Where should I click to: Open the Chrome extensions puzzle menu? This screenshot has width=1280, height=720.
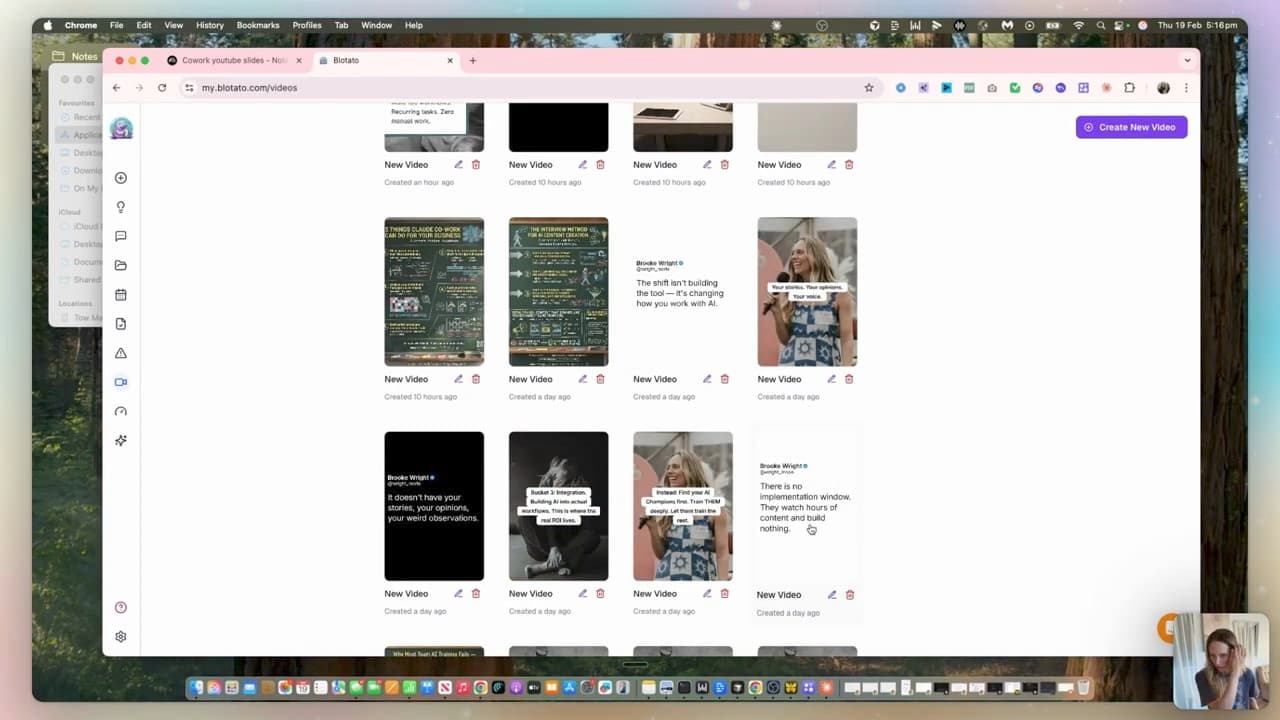point(1129,88)
